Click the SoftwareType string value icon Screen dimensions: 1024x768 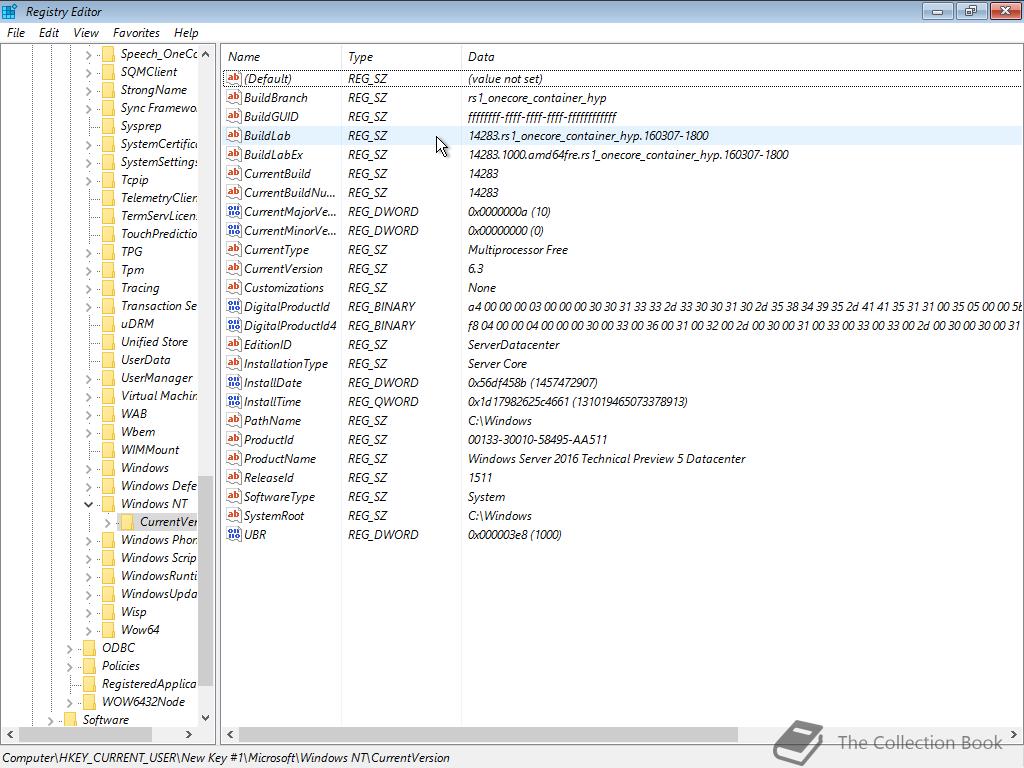click(x=233, y=496)
